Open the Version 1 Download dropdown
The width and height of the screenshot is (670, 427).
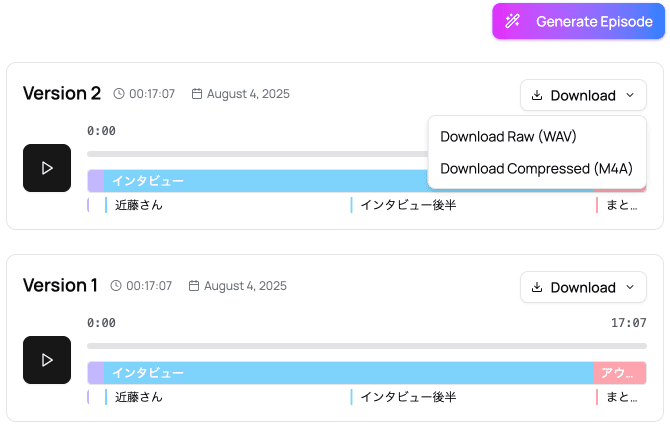click(x=583, y=287)
